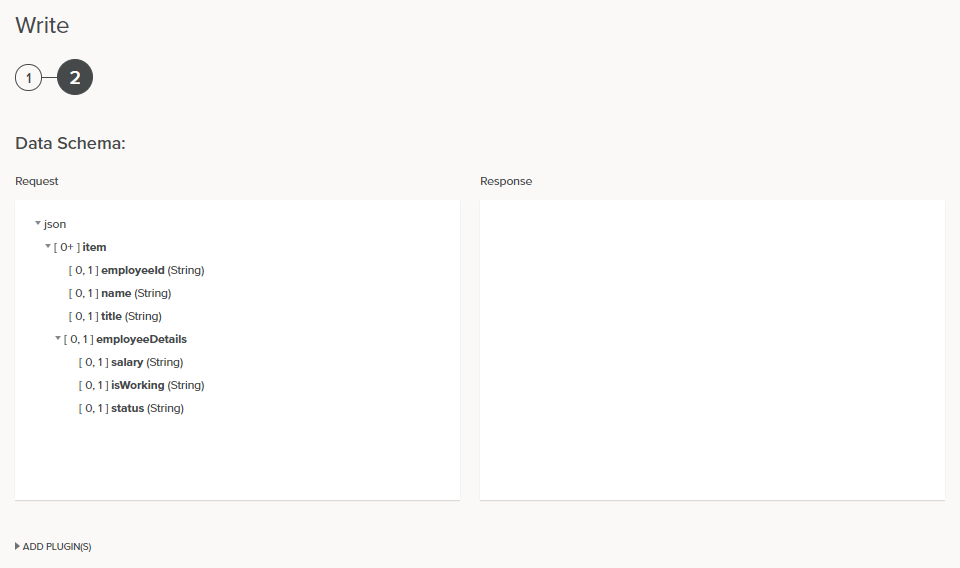Select the status (String) field
The height and width of the screenshot is (568, 960).
pyautogui.click(x=131, y=408)
